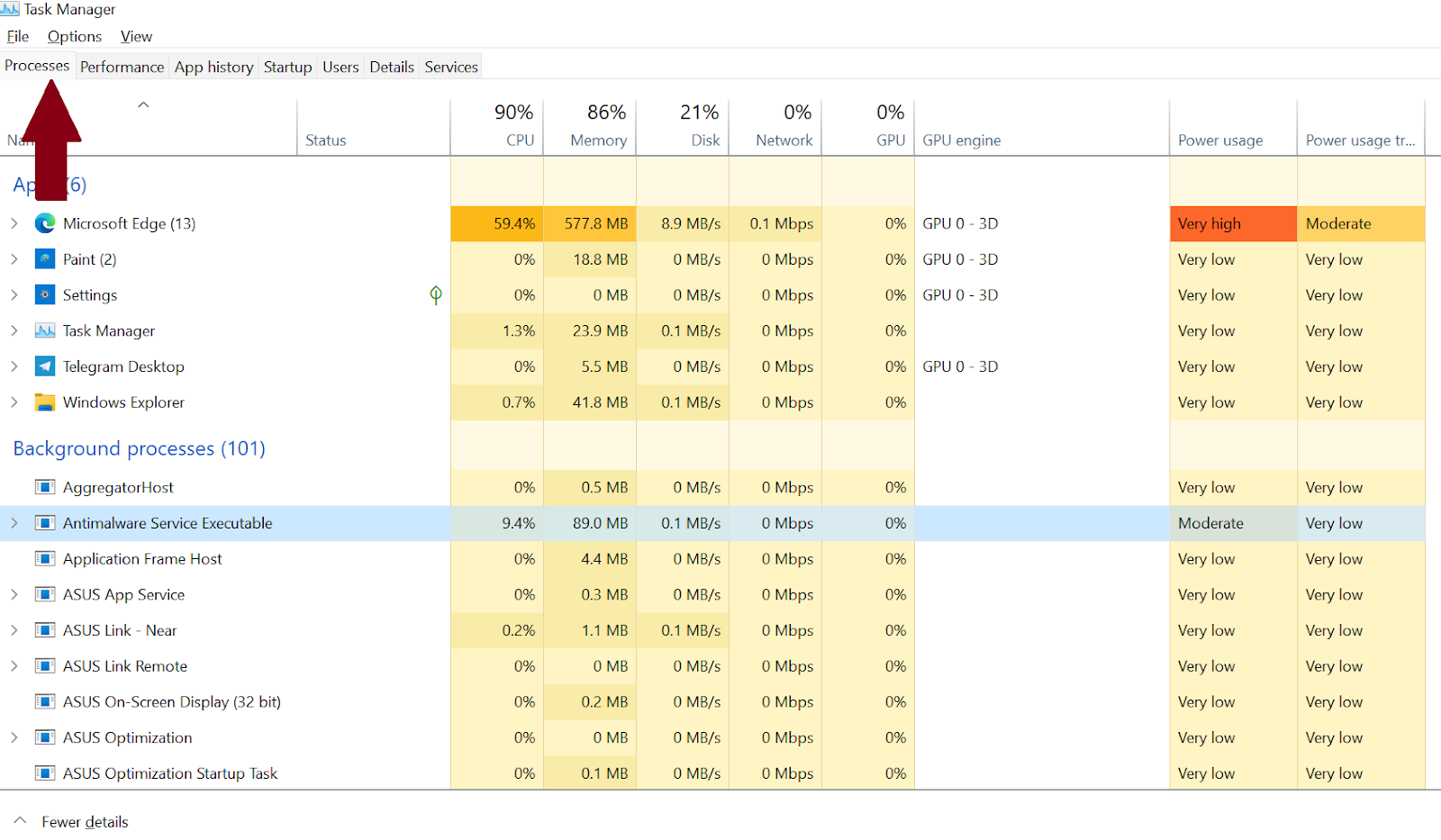
Task: Open the View menu
Action: pyautogui.click(x=136, y=37)
